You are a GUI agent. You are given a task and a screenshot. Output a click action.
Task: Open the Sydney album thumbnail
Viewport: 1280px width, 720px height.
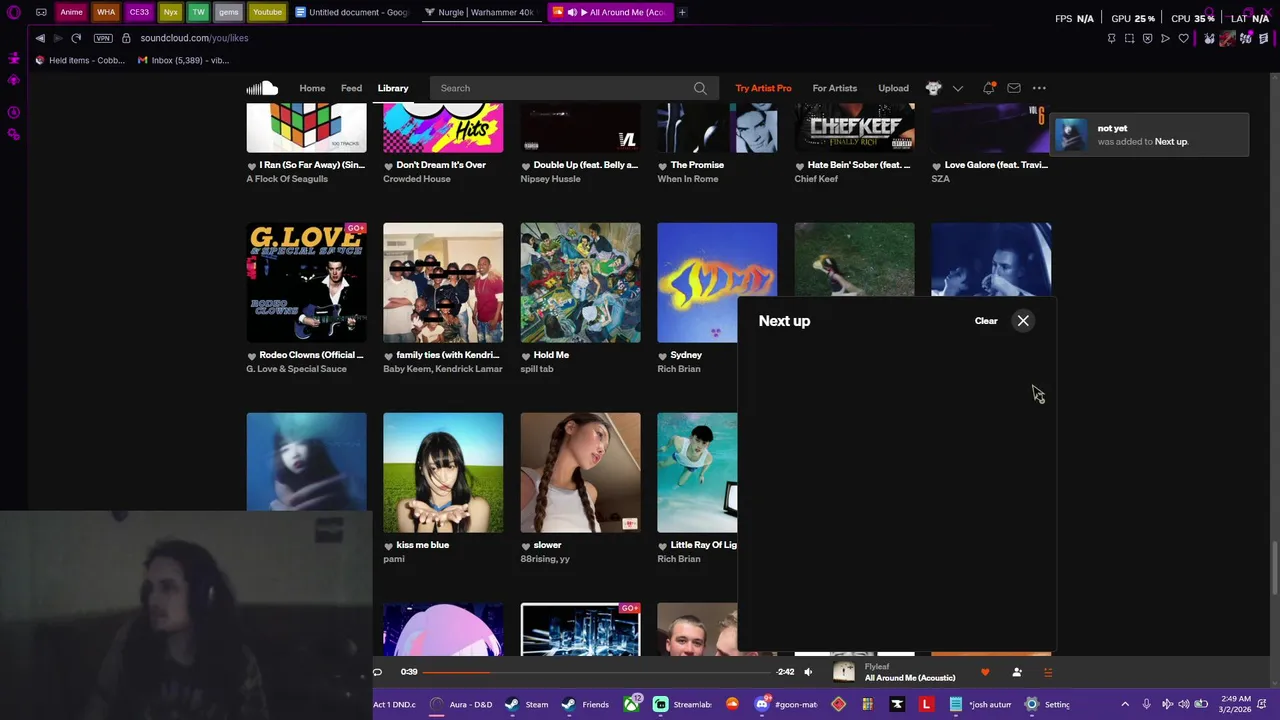pyautogui.click(x=717, y=282)
